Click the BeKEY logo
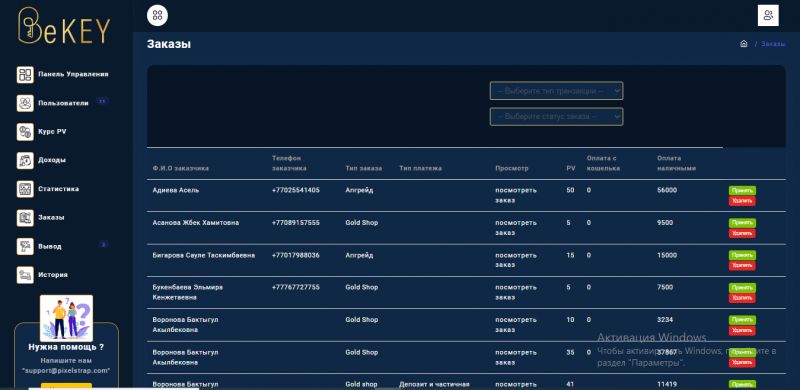Screen dimensions: 800x390 pyautogui.click(x=64, y=26)
